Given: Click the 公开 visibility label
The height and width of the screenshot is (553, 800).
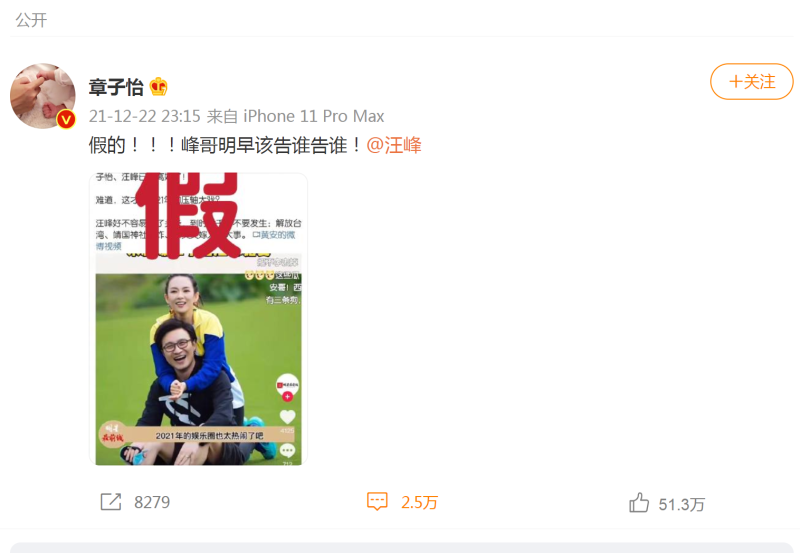Looking at the screenshot, I should tap(31, 20).
